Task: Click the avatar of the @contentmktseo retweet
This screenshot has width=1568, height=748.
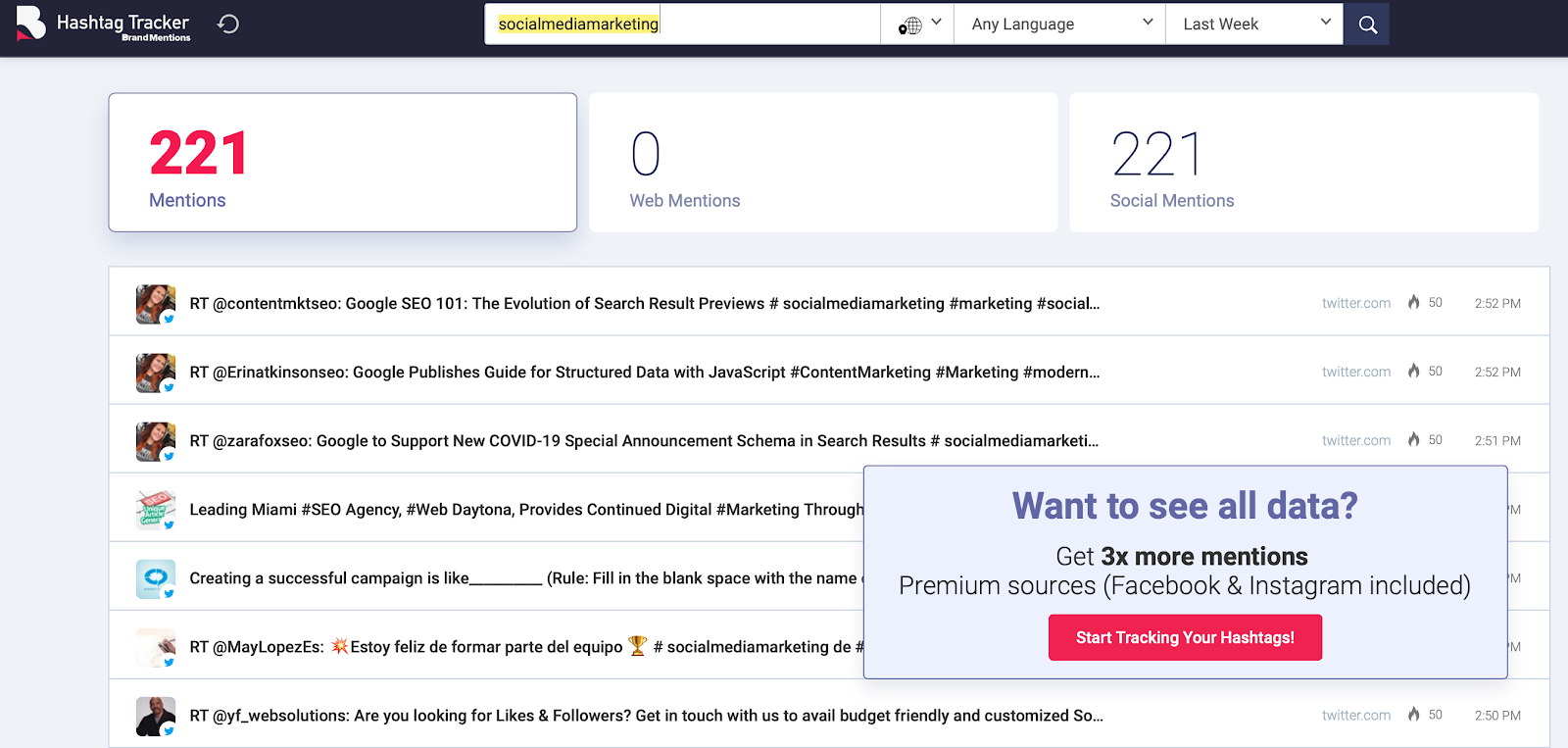Action: point(156,304)
